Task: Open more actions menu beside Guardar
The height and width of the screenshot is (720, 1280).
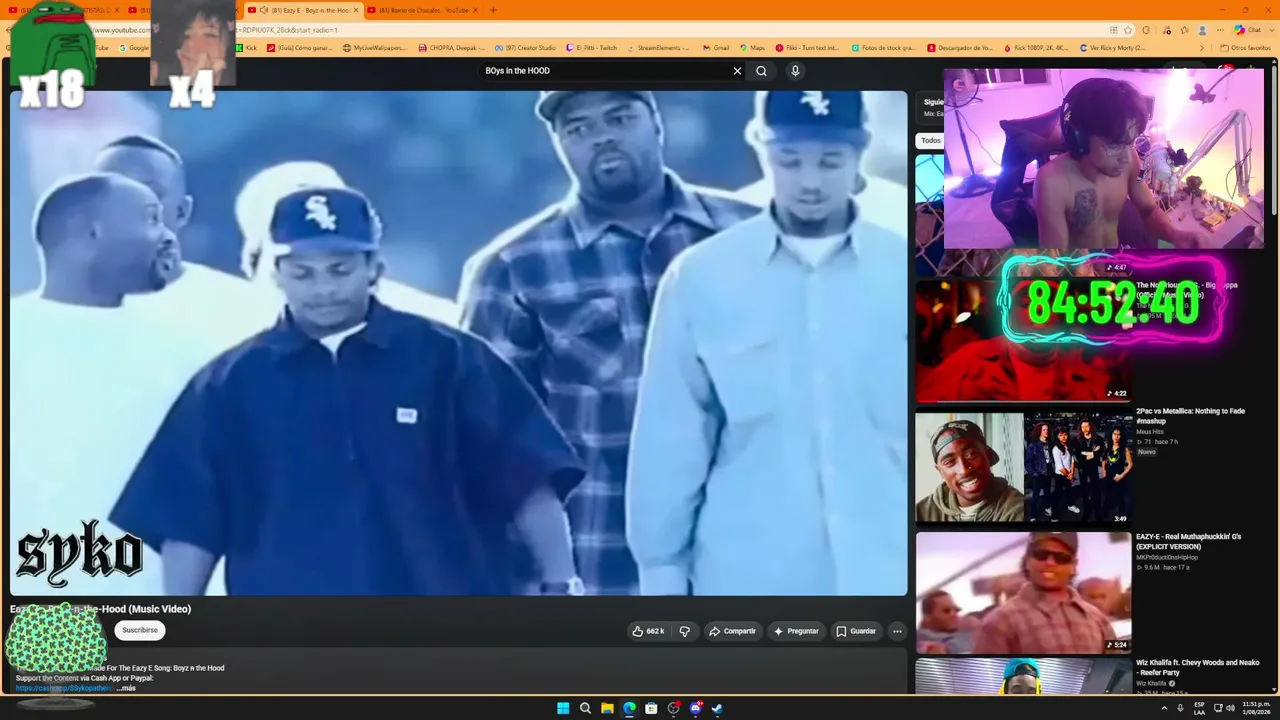Action: pyautogui.click(x=897, y=631)
